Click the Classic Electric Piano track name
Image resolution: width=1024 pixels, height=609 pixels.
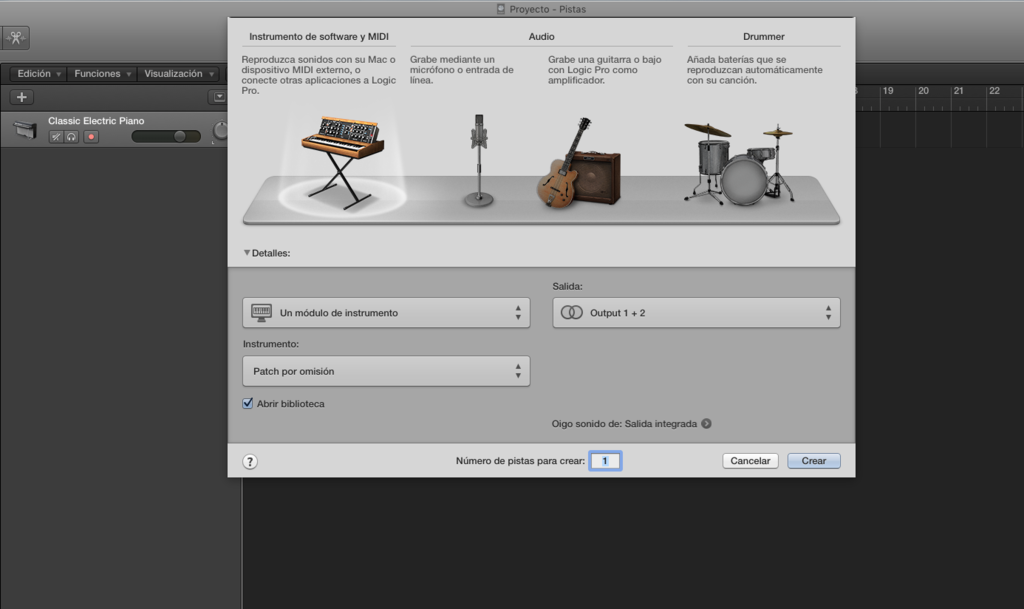click(96, 121)
